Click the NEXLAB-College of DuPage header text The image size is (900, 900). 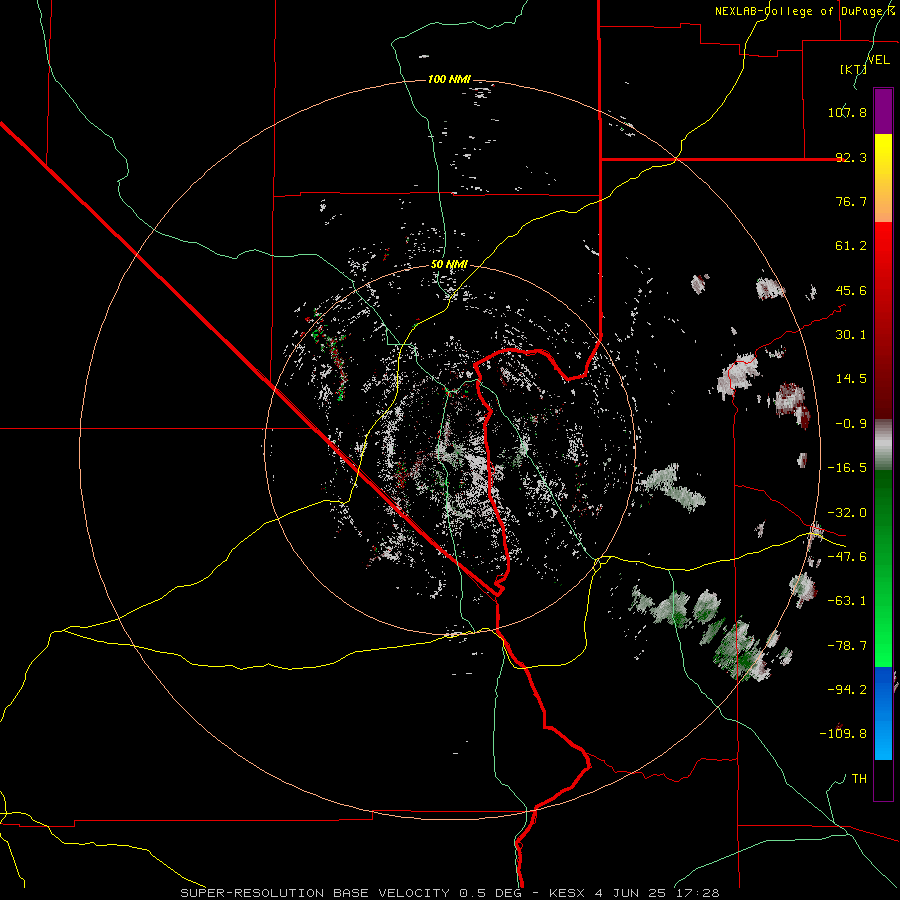pyautogui.click(x=805, y=11)
